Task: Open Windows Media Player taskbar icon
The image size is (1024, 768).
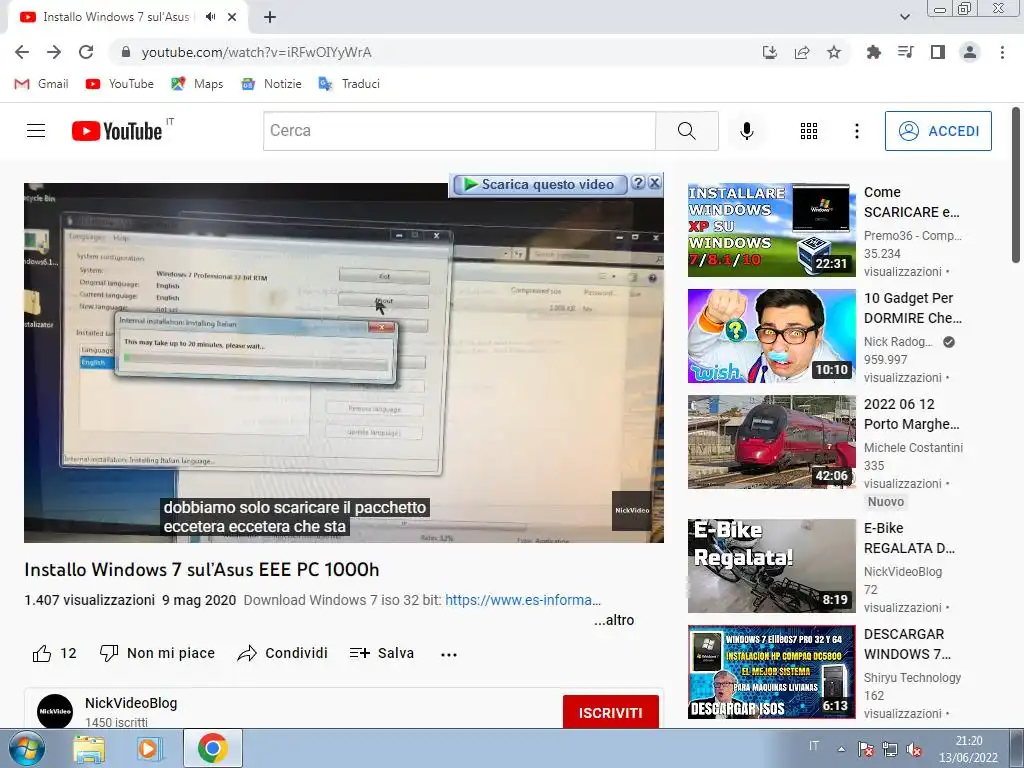Action: coord(149,748)
